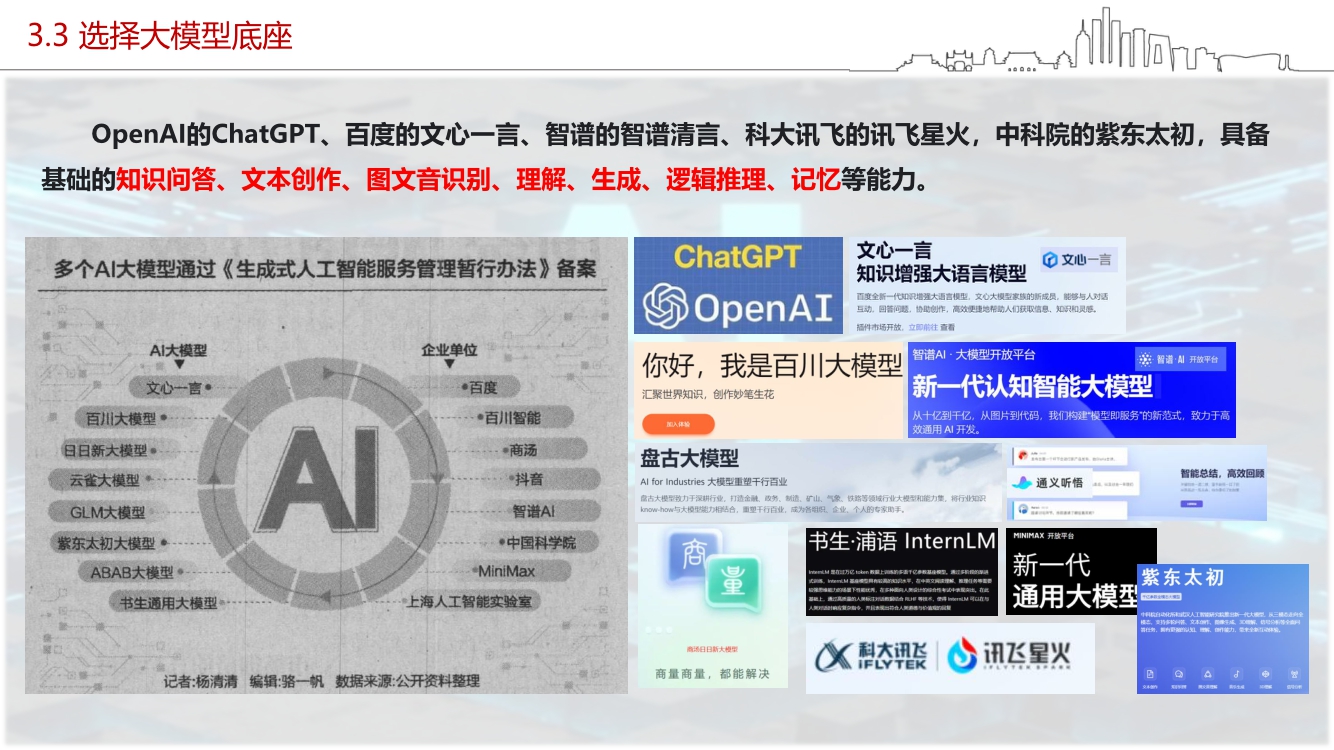Click the 商量商量，都能解决 slogan

click(713, 674)
